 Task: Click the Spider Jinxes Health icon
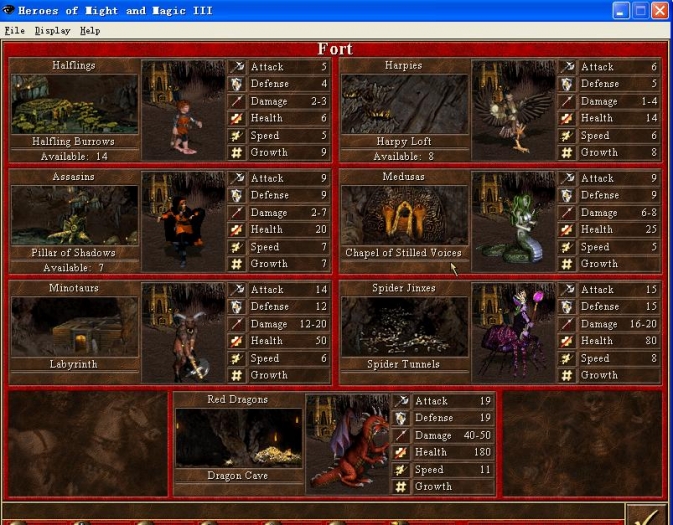coord(567,341)
